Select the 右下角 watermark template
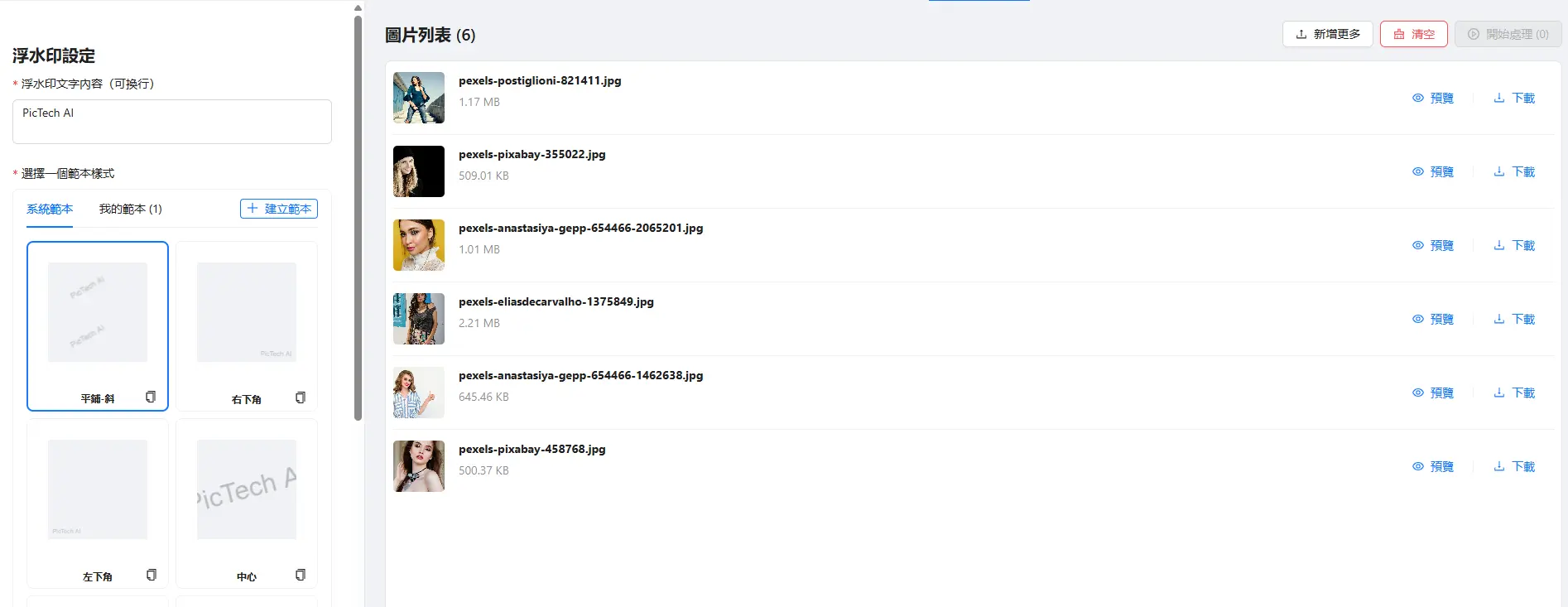The width and height of the screenshot is (1568, 607). tap(247, 326)
